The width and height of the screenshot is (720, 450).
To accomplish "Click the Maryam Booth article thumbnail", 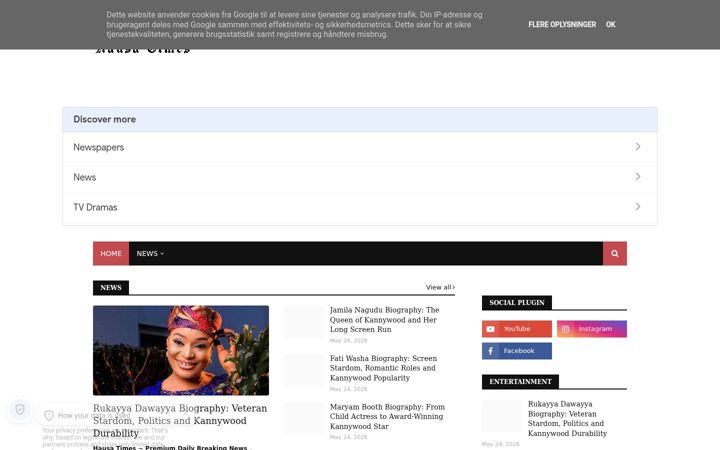I will pos(304,418).
